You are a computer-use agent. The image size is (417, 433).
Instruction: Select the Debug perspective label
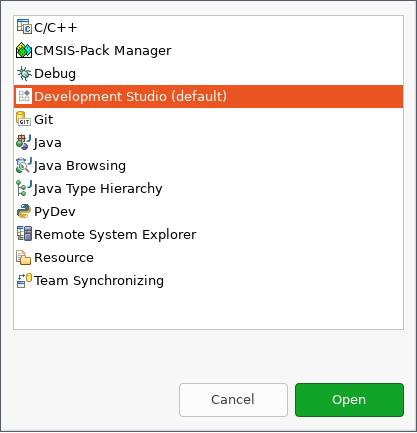[x=55, y=74]
